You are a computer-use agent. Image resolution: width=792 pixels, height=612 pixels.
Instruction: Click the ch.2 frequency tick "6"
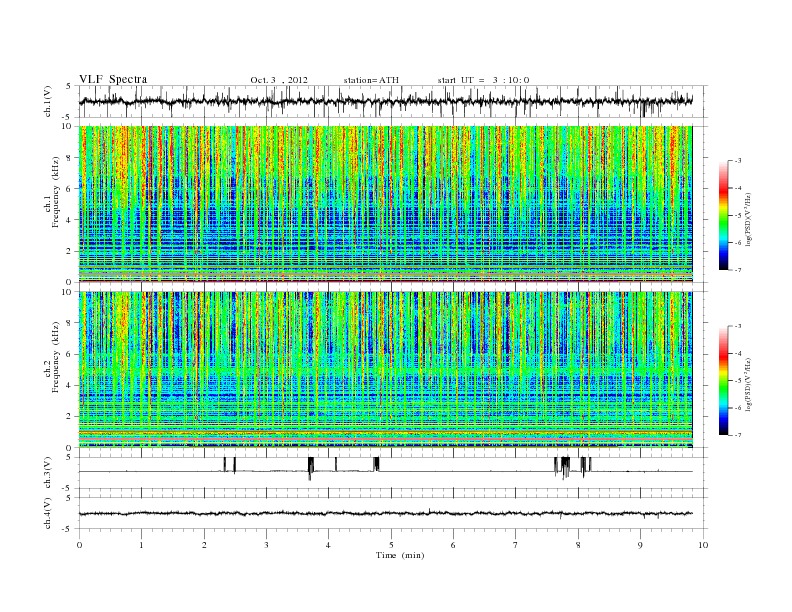(69, 354)
